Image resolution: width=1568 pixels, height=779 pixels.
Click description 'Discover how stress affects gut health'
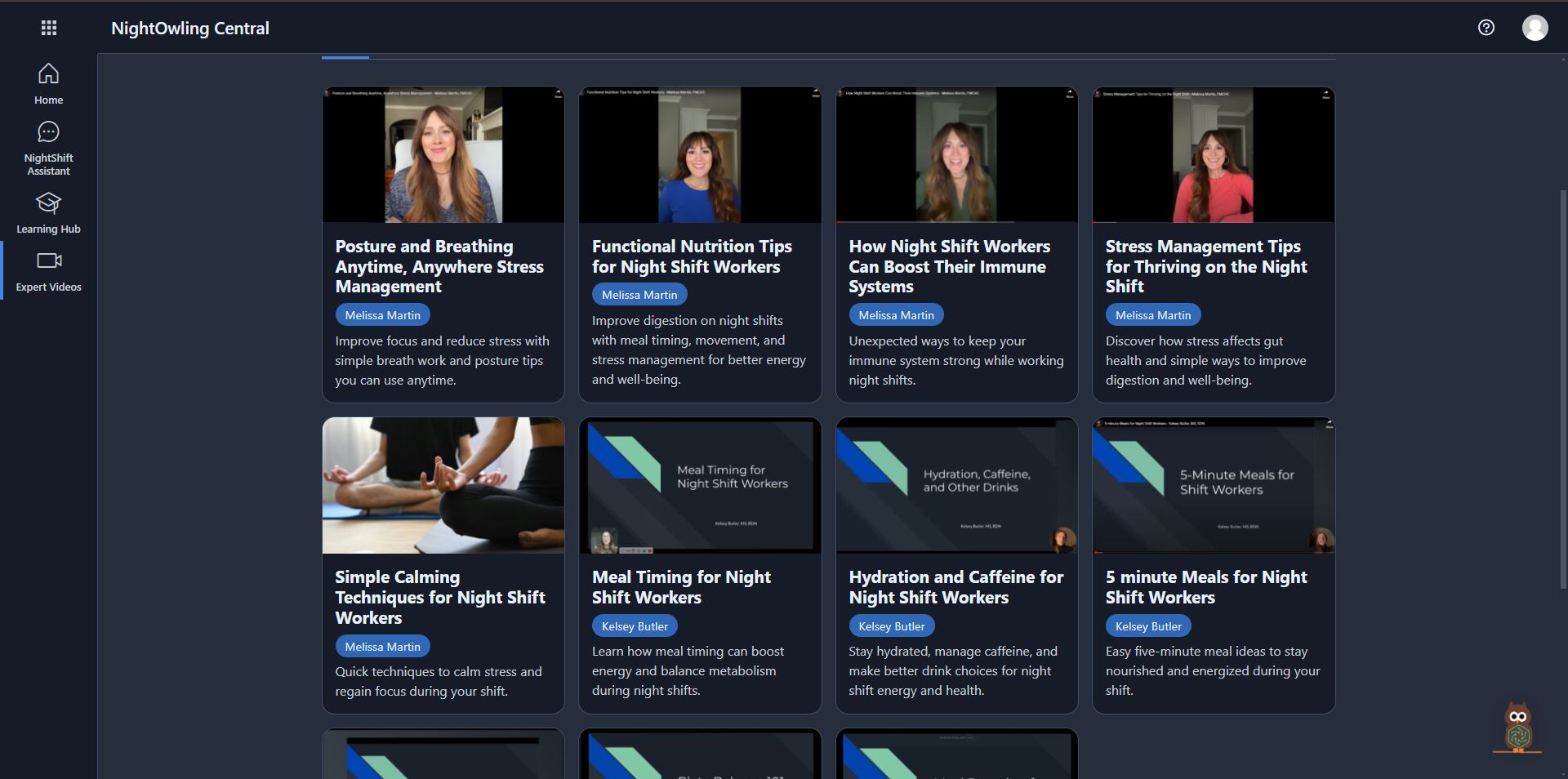1206,360
